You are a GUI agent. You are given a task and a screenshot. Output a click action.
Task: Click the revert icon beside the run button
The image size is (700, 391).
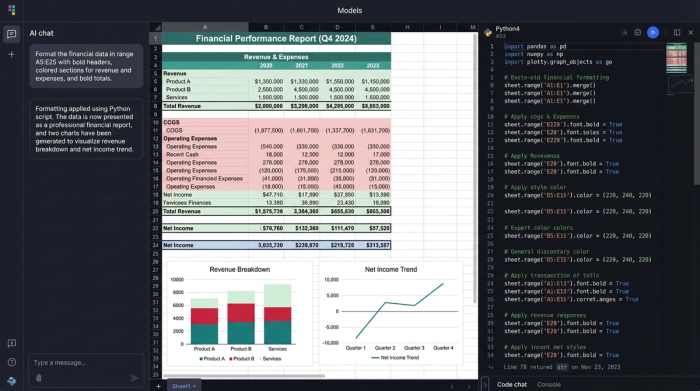[638, 33]
